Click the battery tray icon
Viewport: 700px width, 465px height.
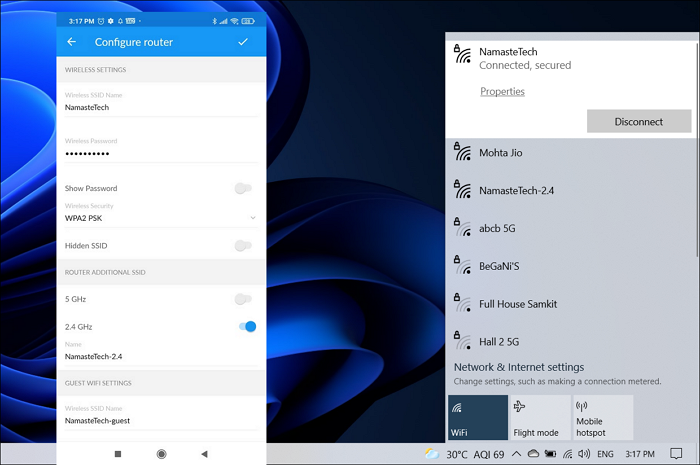[550, 454]
